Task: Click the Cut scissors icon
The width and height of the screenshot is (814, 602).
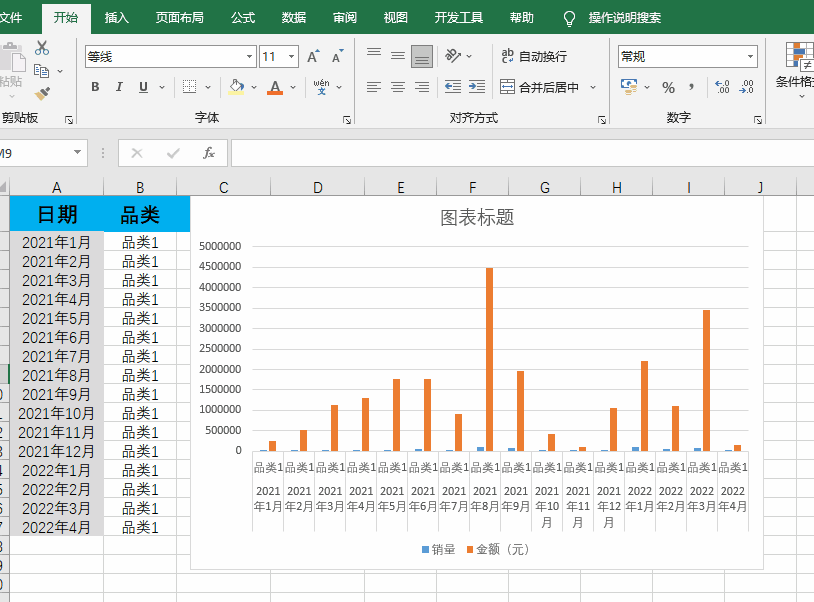Action: coord(42,48)
